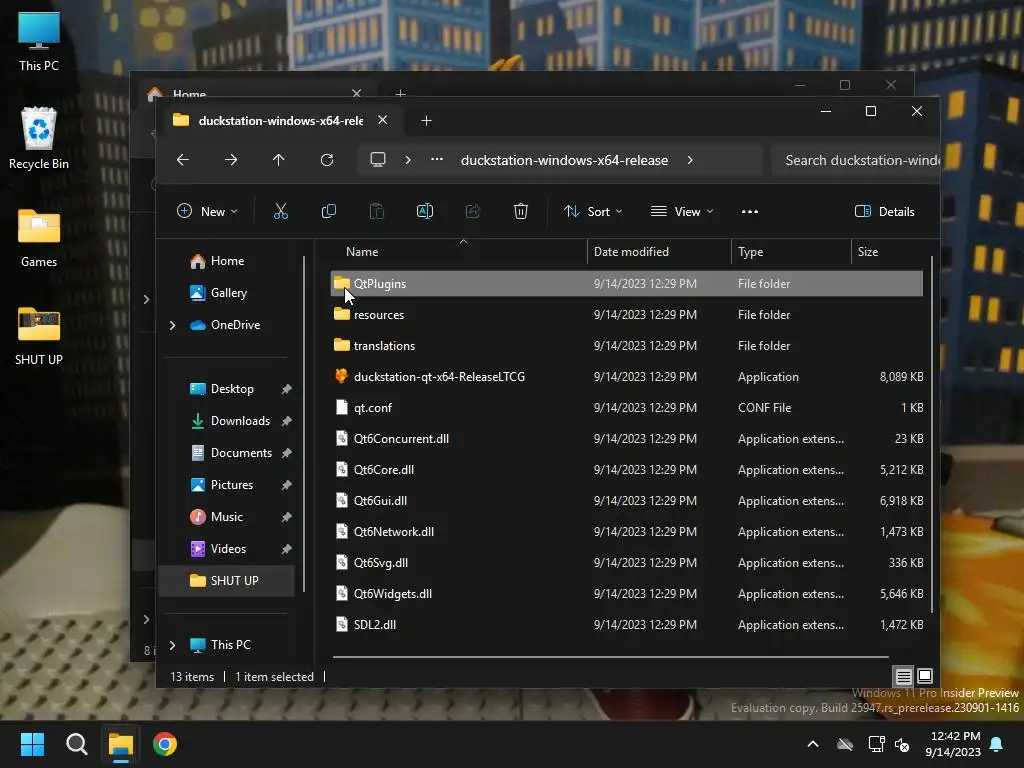
Task: Click the File Explorer taskbar icon
Action: 121,744
